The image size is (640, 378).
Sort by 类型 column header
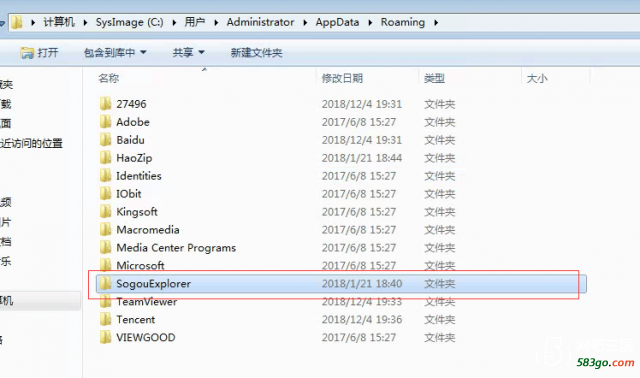pos(434,78)
